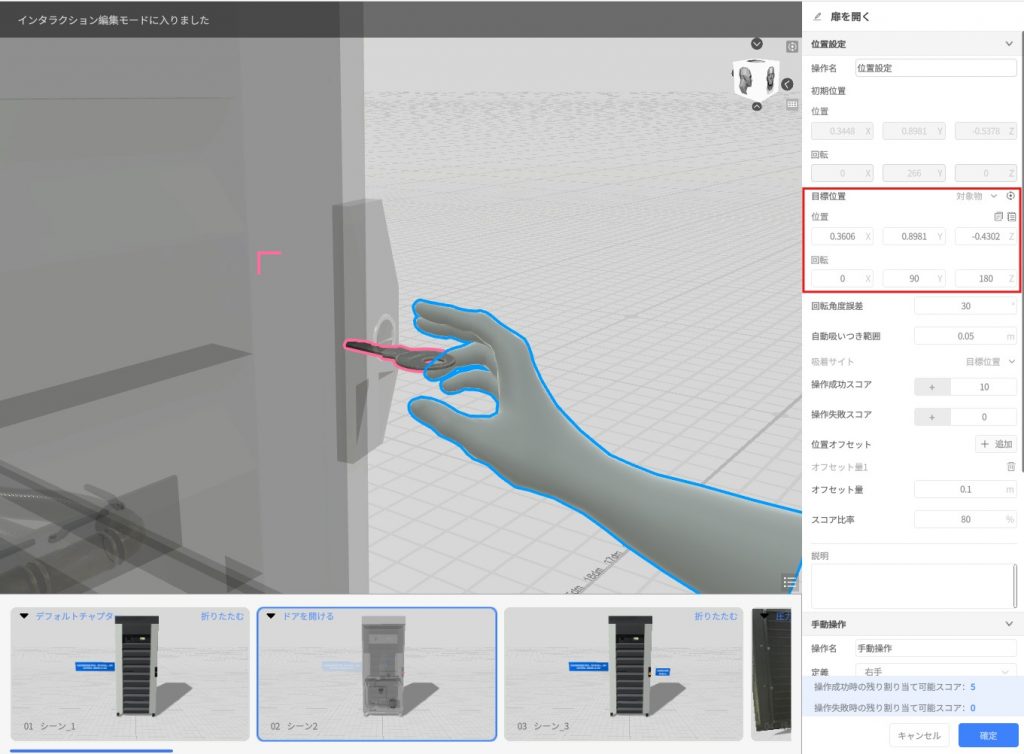Copy the target position values

tap(997, 216)
